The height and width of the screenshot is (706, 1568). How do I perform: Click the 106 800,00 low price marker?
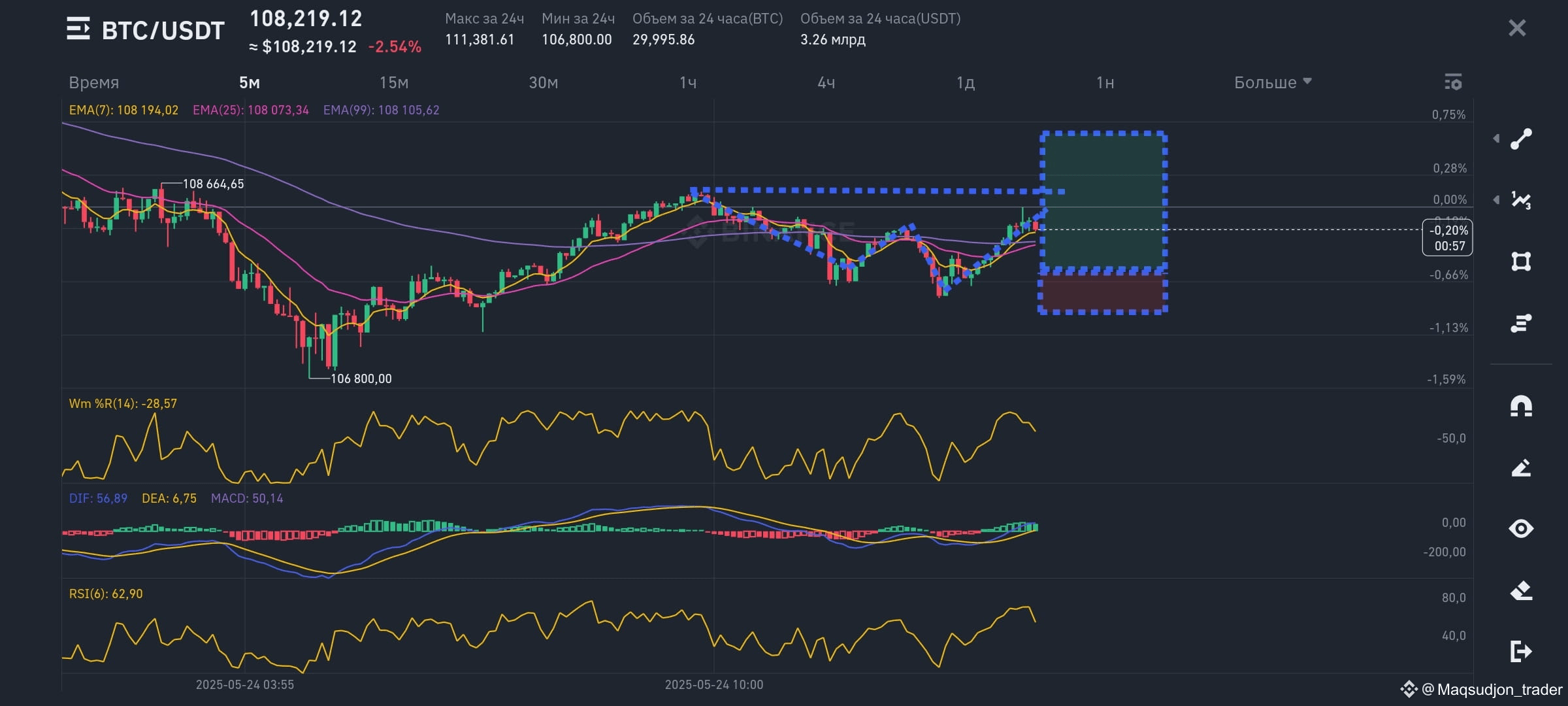coord(361,378)
